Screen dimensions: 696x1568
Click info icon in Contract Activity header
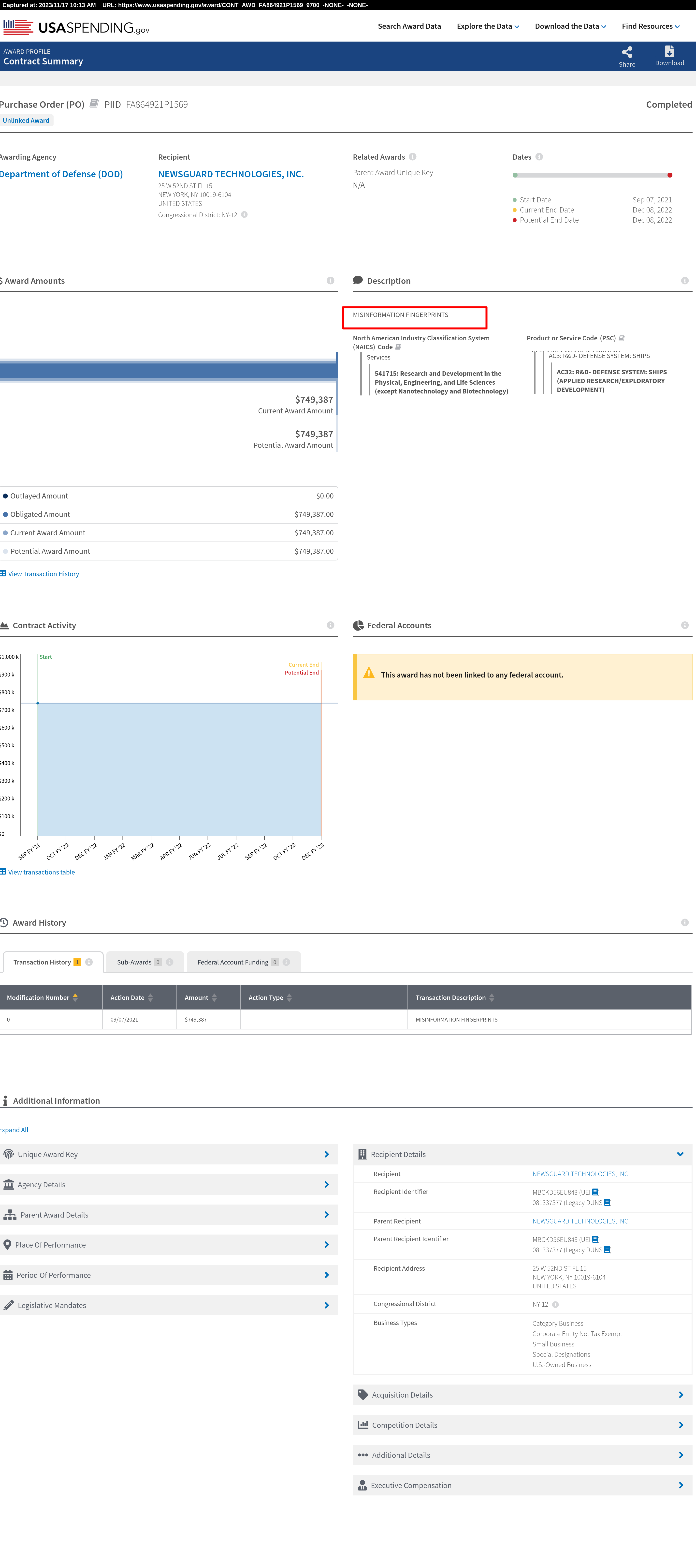tap(330, 625)
